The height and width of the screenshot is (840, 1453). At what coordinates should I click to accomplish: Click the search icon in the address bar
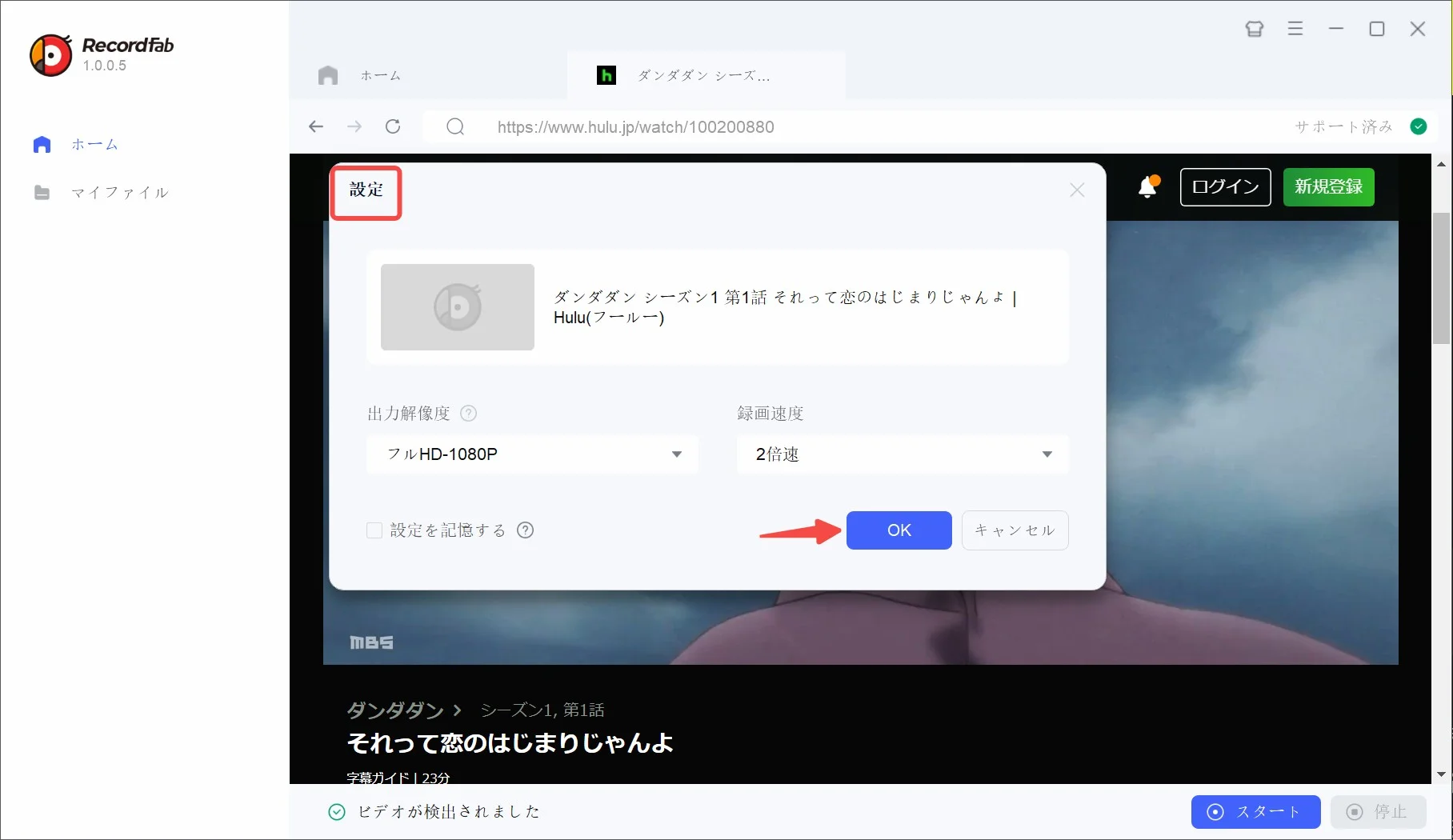click(455, 126)
